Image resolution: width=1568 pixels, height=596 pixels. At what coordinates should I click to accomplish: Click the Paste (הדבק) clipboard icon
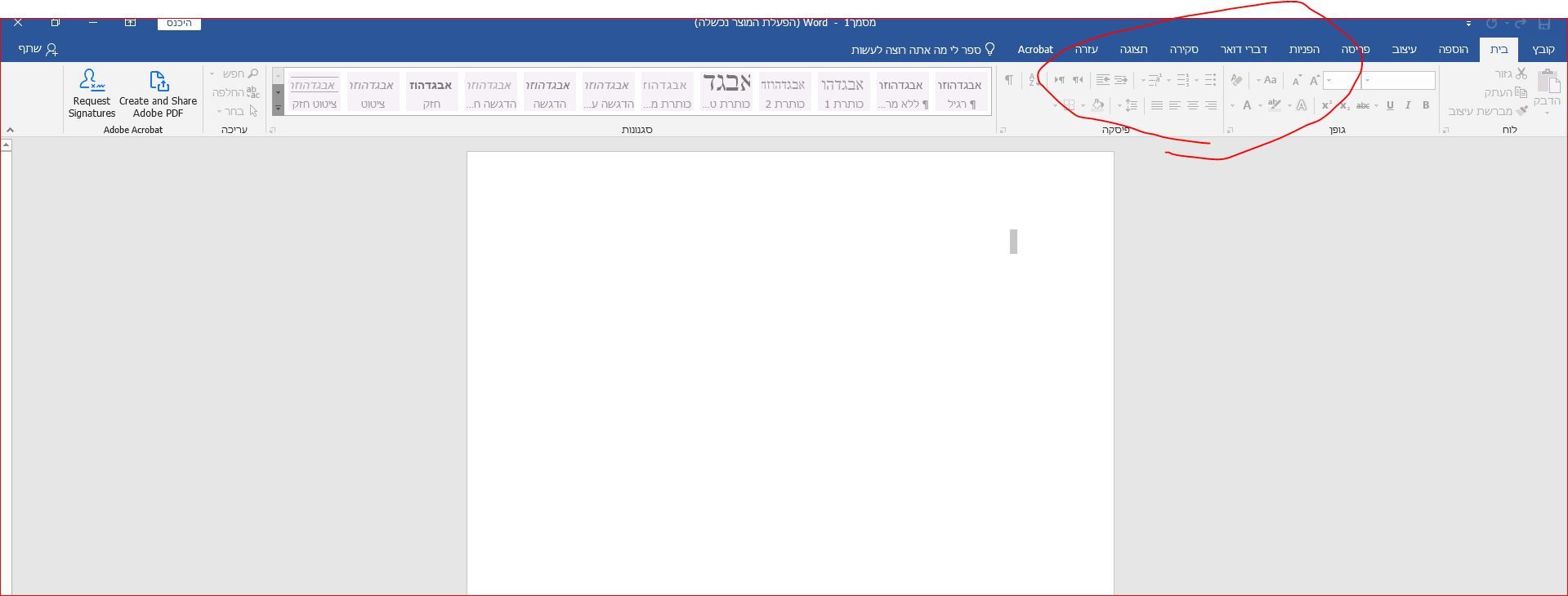tap(1548, 81)
